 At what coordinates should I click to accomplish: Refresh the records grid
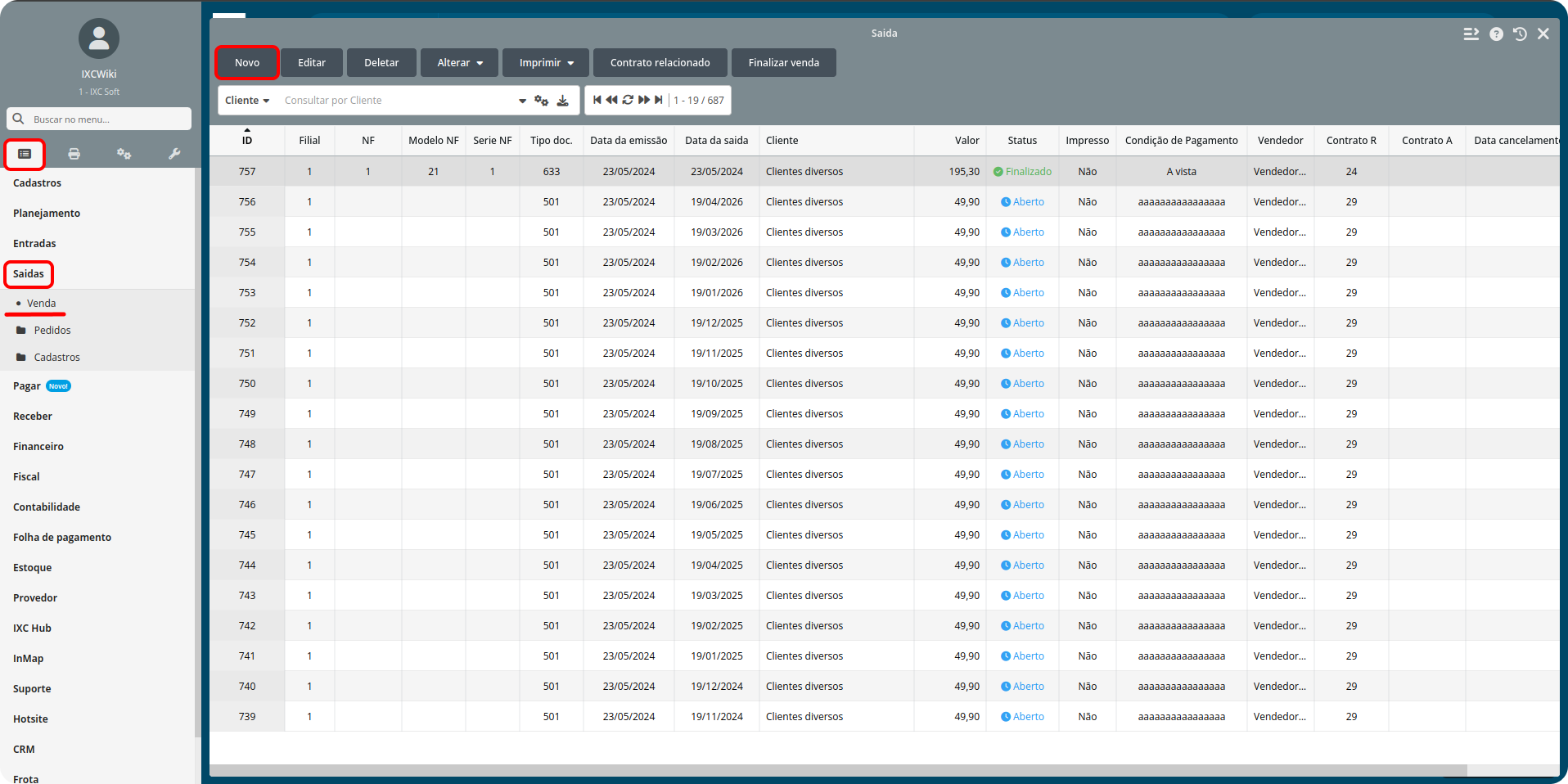click(x=628, y=100)
